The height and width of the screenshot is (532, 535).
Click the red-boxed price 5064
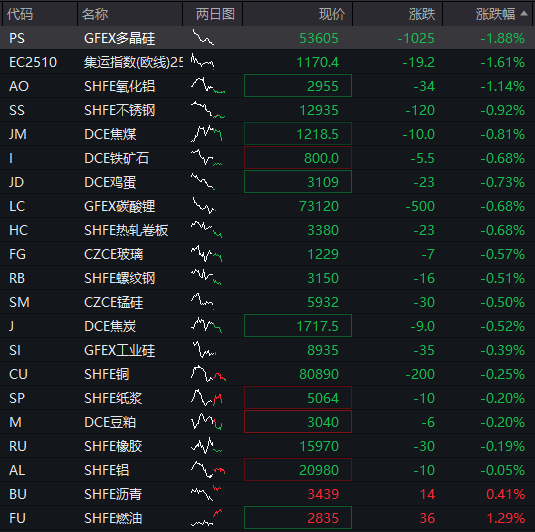298,398
